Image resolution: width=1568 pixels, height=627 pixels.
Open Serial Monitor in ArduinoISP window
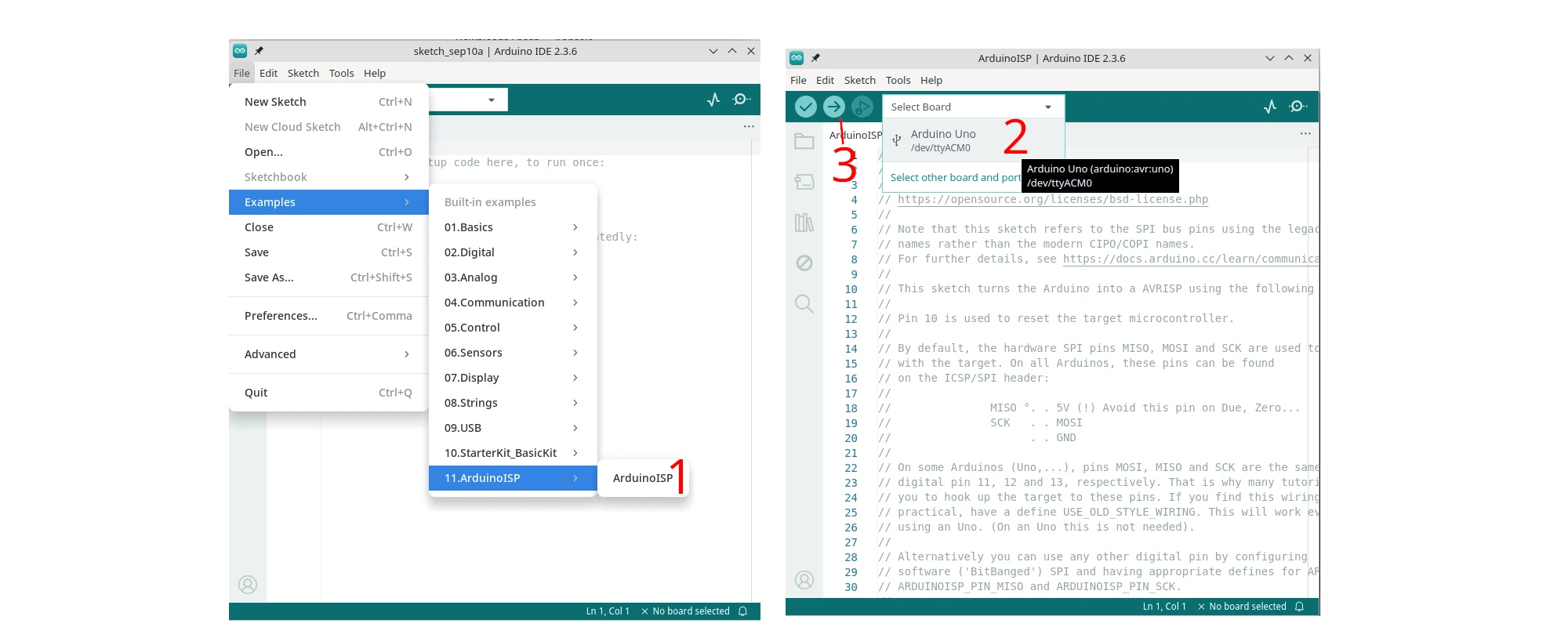pos(1298,107)
